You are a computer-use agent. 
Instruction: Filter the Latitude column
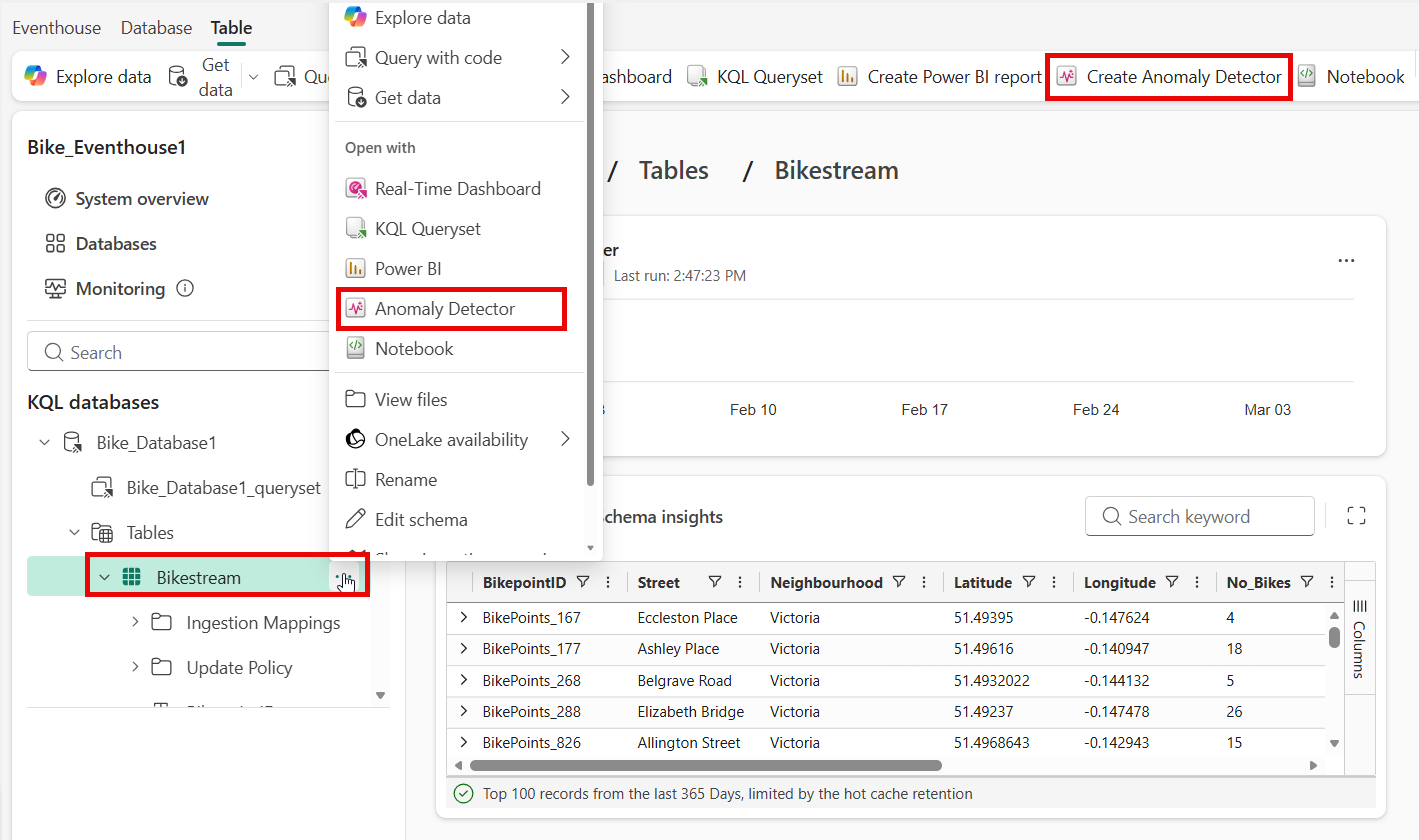[x=1028, y=582]
